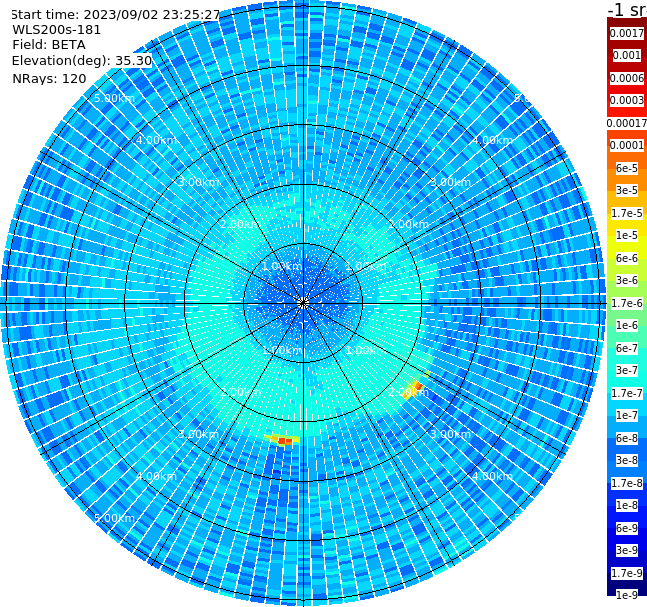Screen dimensions: 647x607
Task: Select the 'WLS200s-181' instrument label
Action: [57, 30]
